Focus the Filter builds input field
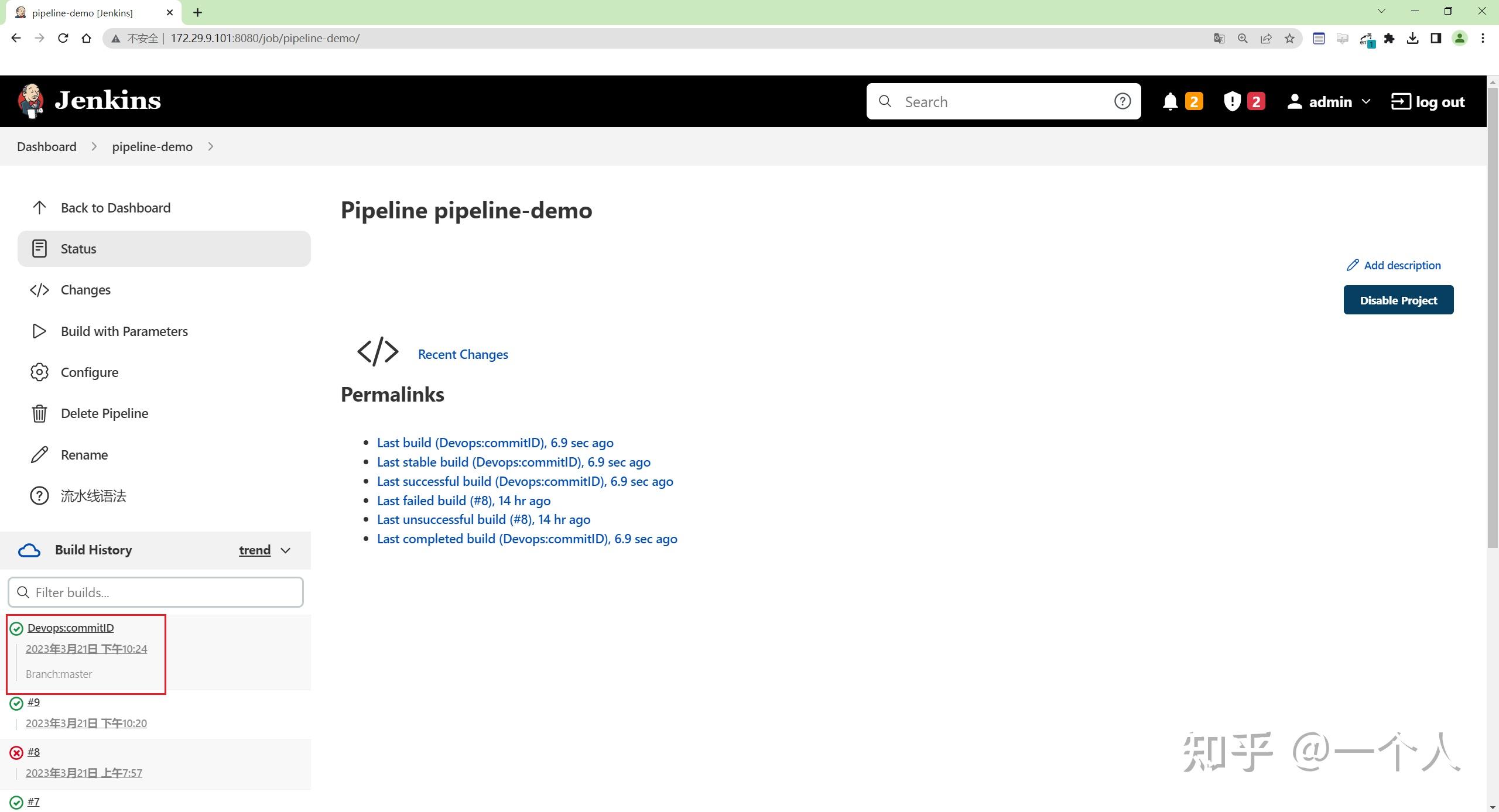This screenshot has height=812, width=1499. pyautogui.click(x=156, y=592)
